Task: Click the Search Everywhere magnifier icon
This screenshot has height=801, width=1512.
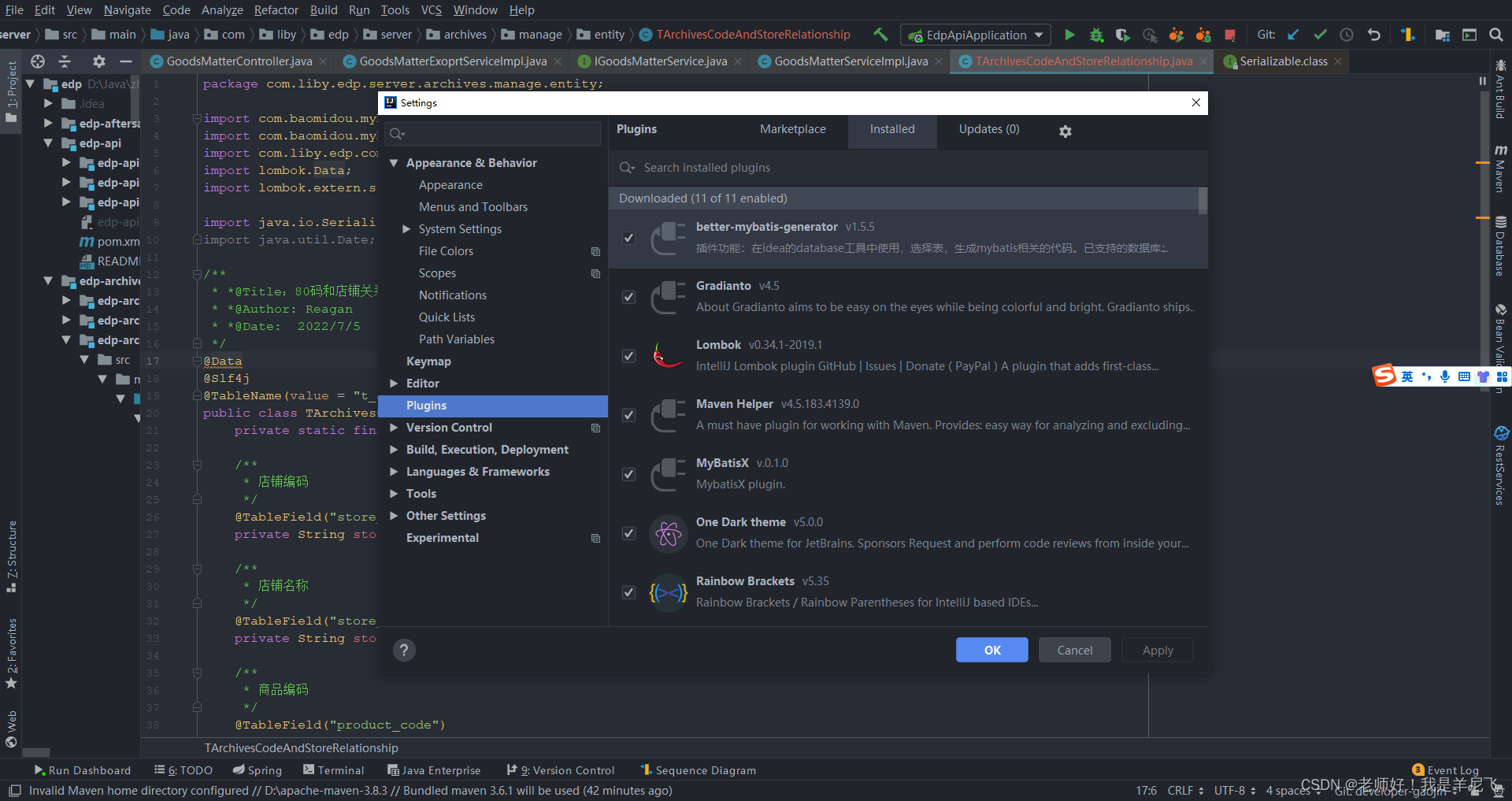Action: [1496, 35]
